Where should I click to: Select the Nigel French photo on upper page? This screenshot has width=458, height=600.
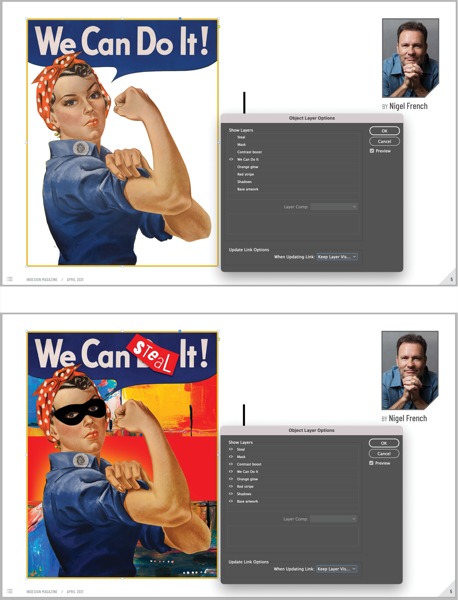coord(411,58)
